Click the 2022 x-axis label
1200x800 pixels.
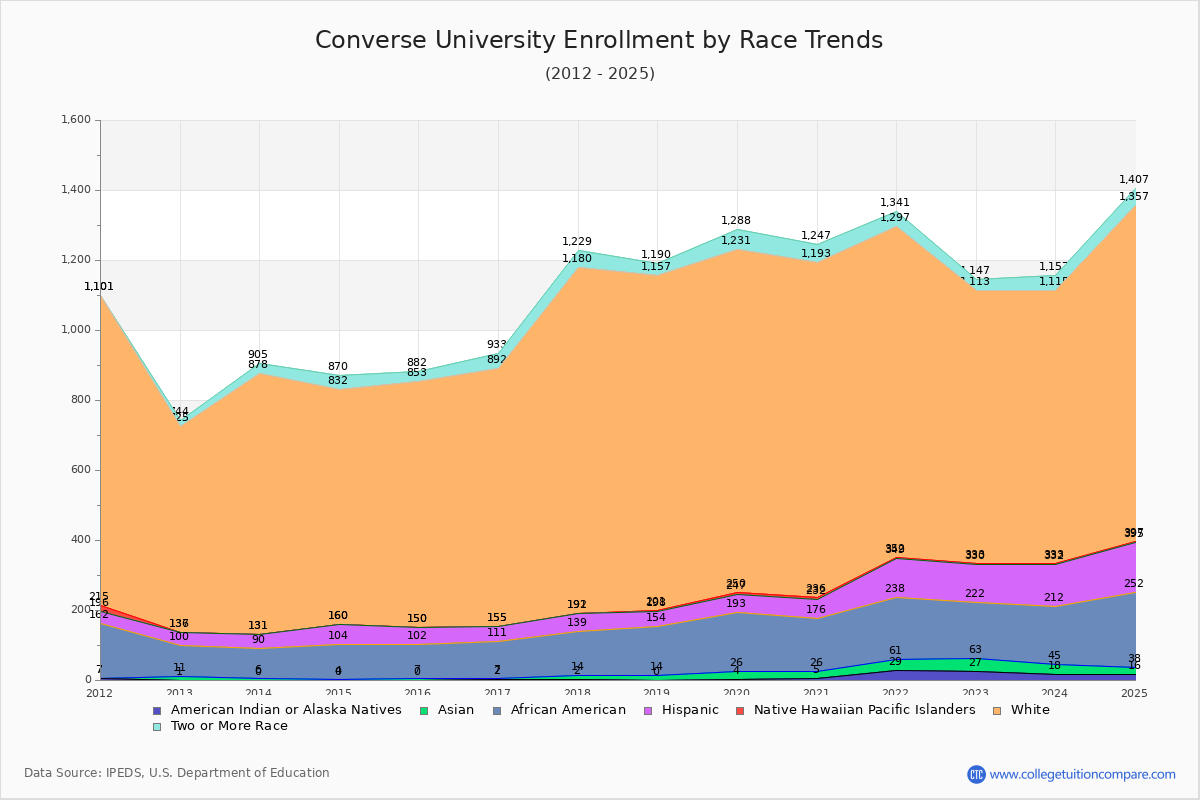tap(897, 693)
